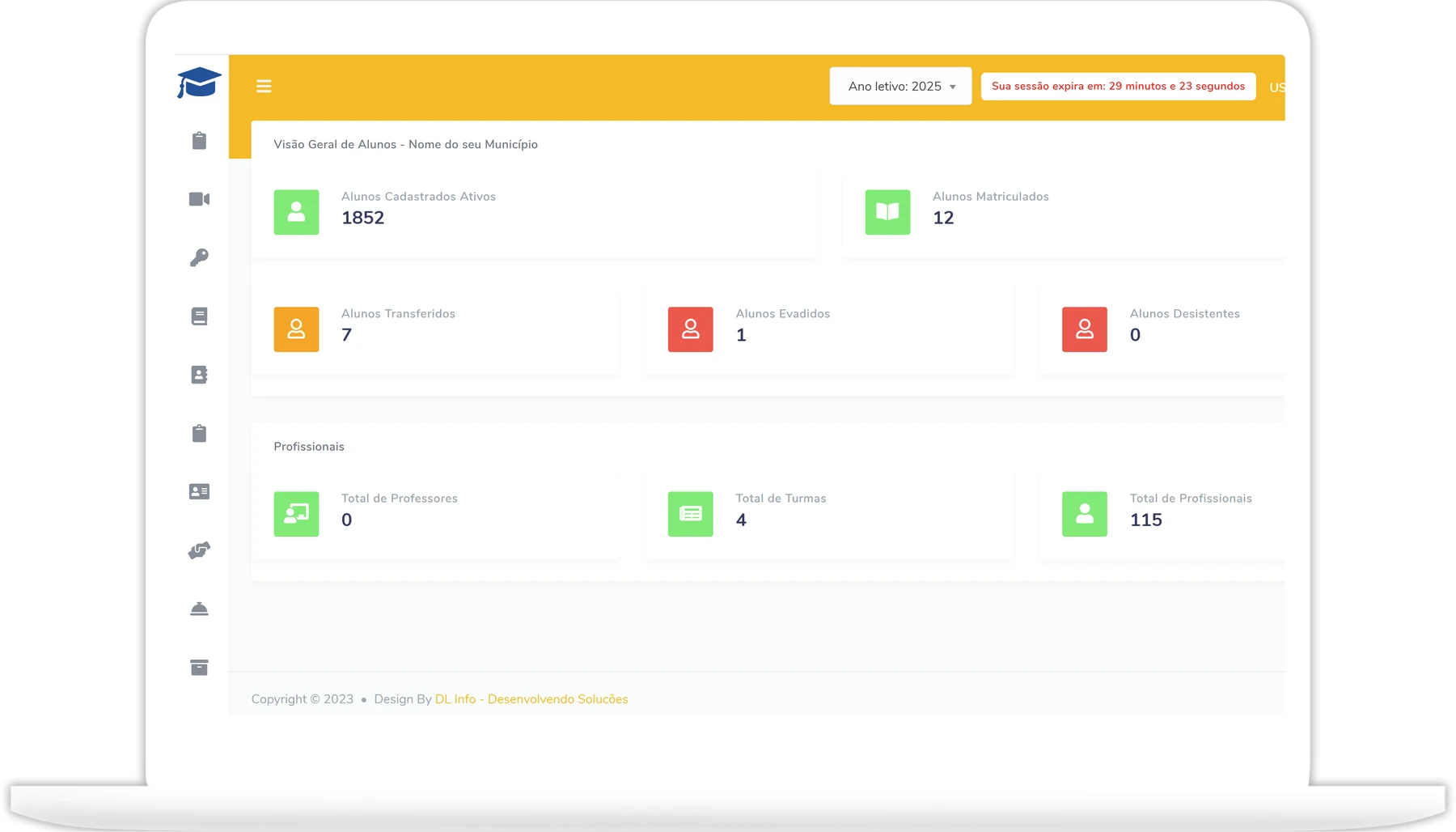Click the first clipboard icon below the logo
This screenshot has width=1456, height=832.
[x=199, y=141]
